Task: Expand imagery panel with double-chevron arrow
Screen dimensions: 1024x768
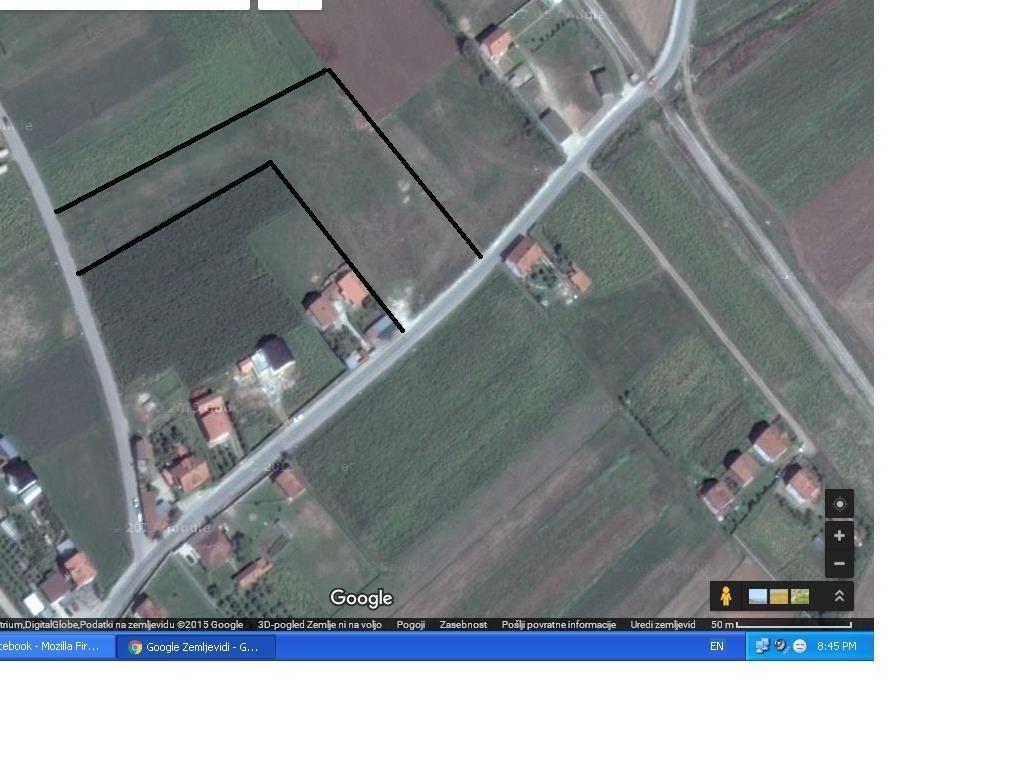Action: [839, 596]
